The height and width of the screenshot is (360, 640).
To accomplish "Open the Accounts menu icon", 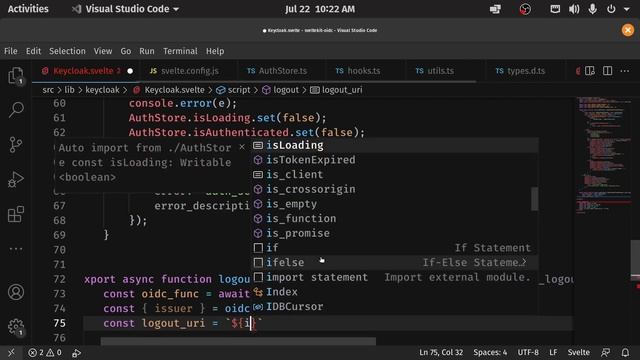I will tap(16, 292).
